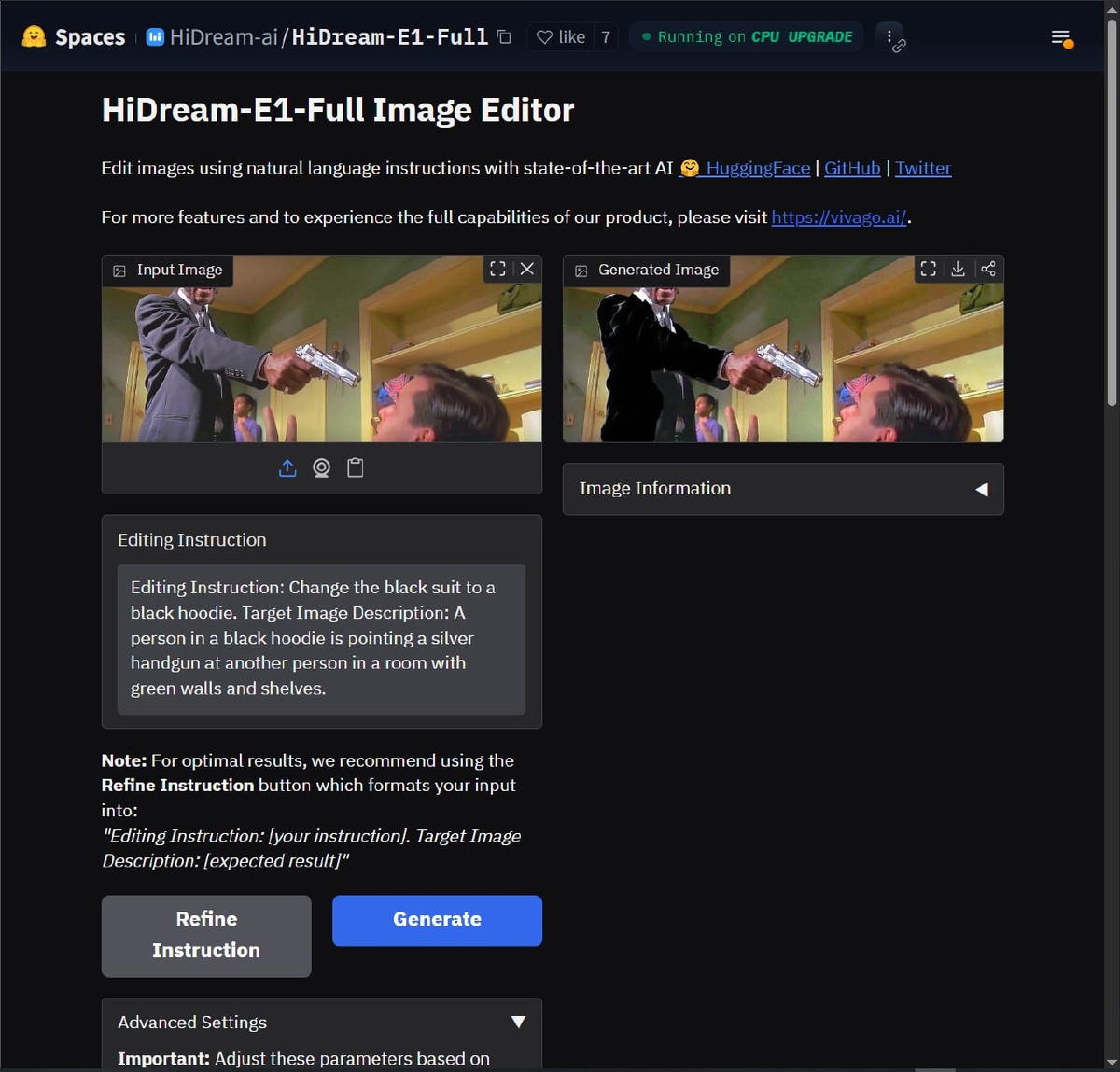Copy the HiDream-E1-Full space name icon
Image resolution: width=1120 pixels, height=1072 pixels.
pyautogui.click(x=504, y=37)
